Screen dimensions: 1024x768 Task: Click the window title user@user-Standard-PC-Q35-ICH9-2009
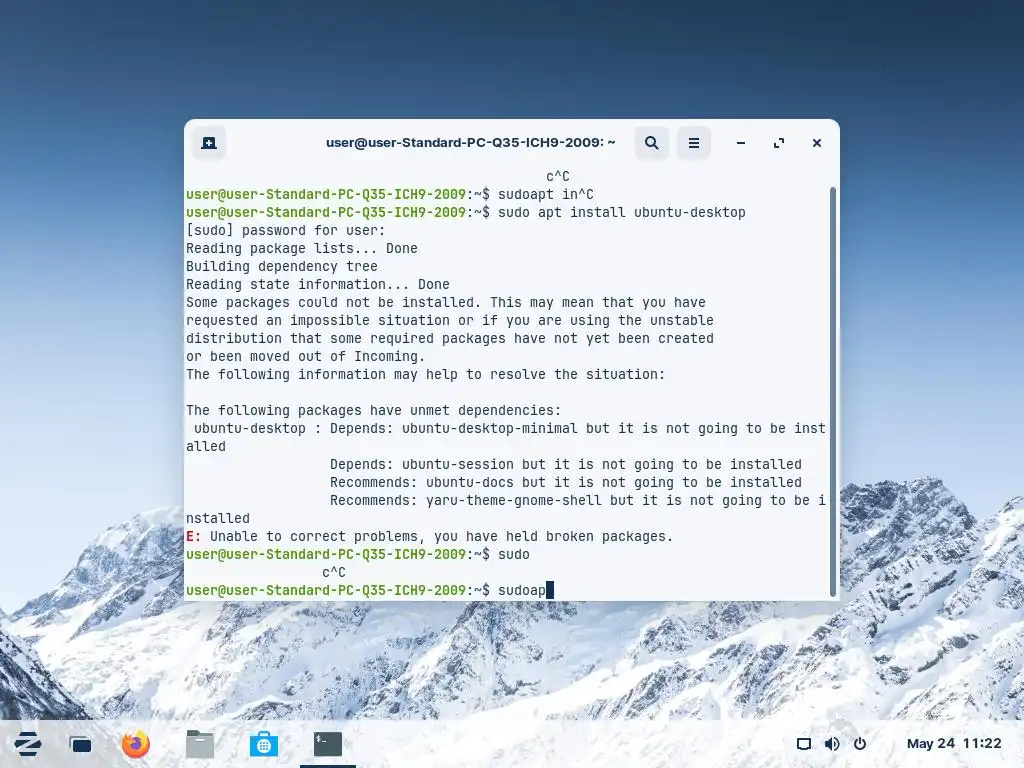click(470, 142)
